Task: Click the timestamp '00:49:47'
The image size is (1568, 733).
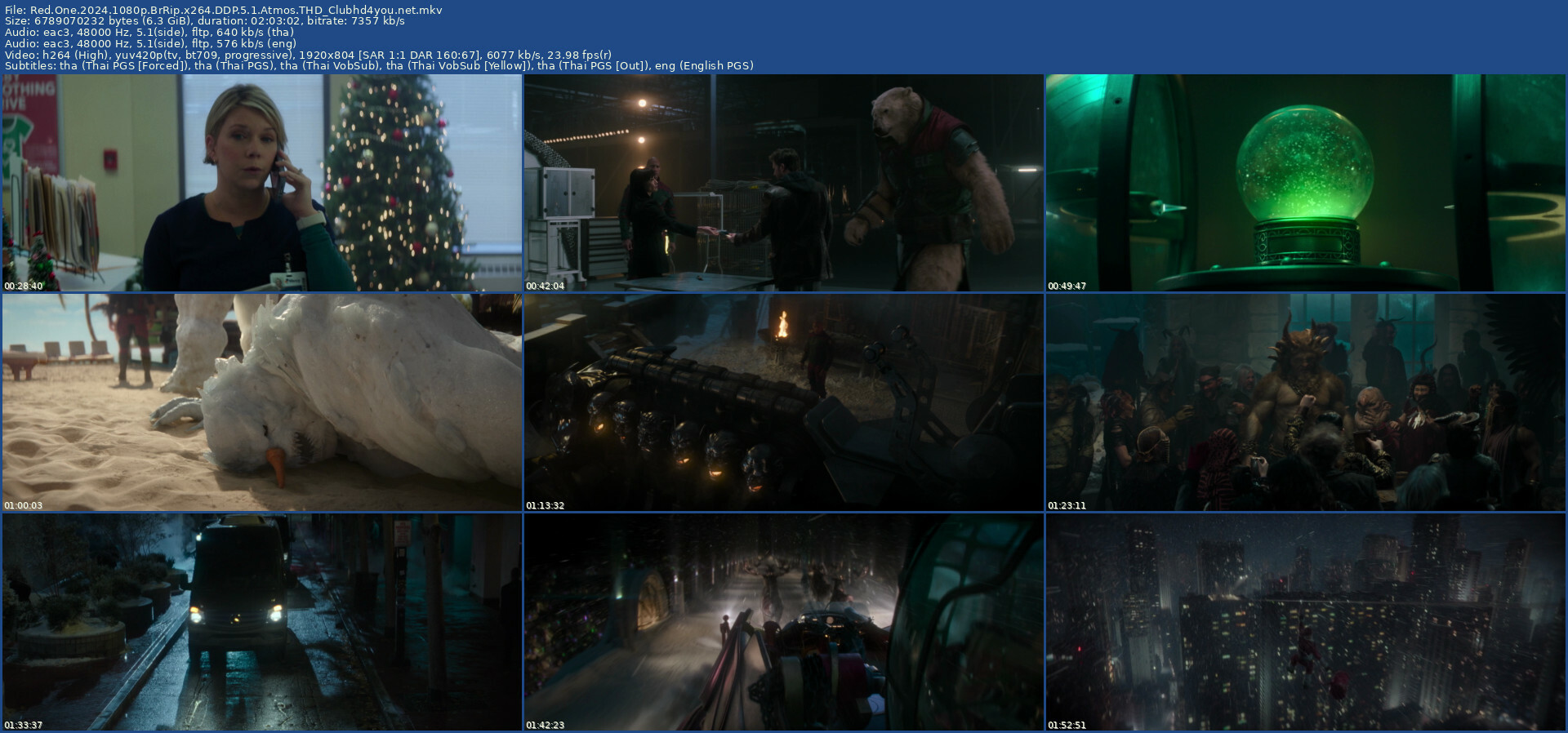Action: coord(1067,287)
